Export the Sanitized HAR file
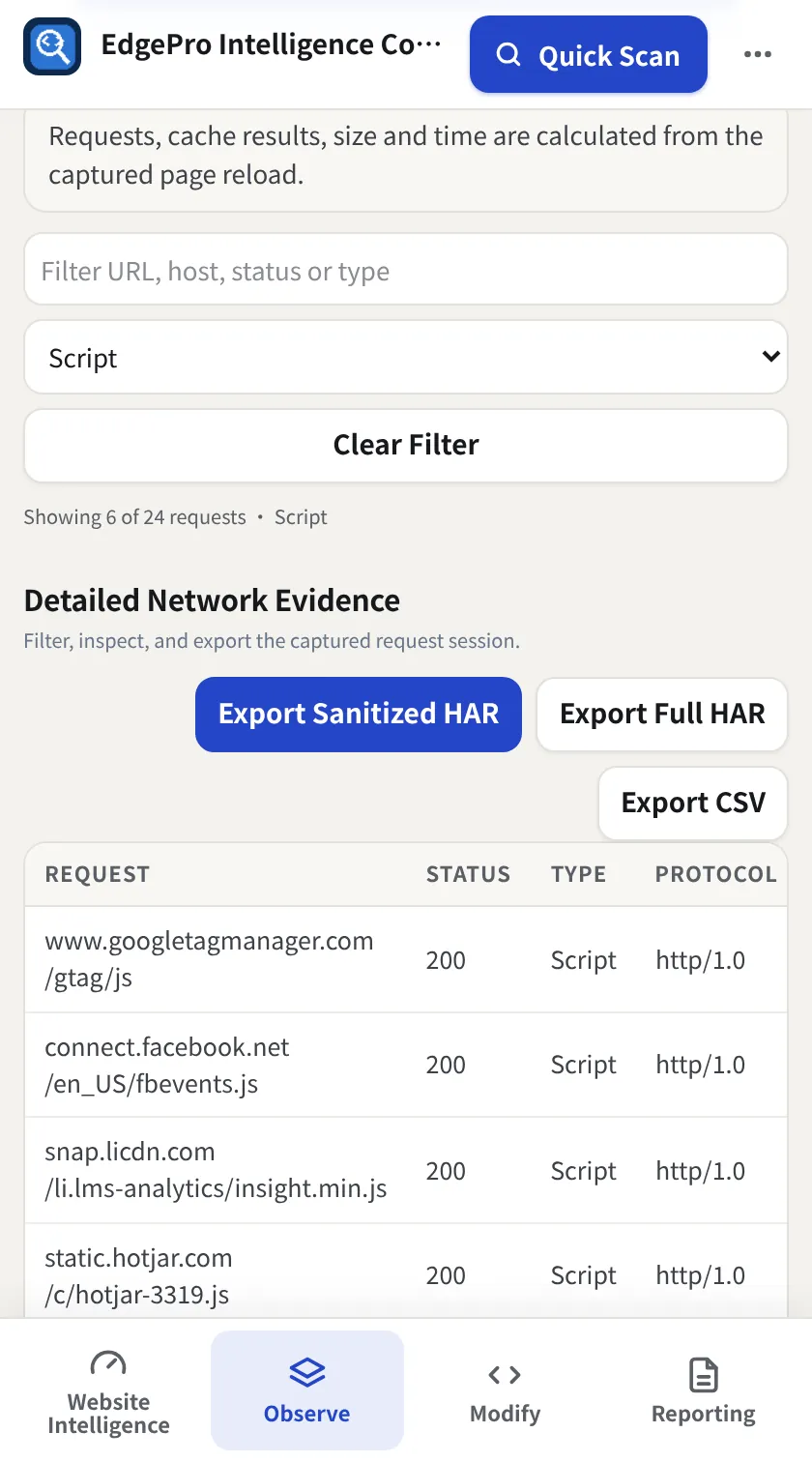The height and width of the screenshot is (1462, 812). [359, 714]
